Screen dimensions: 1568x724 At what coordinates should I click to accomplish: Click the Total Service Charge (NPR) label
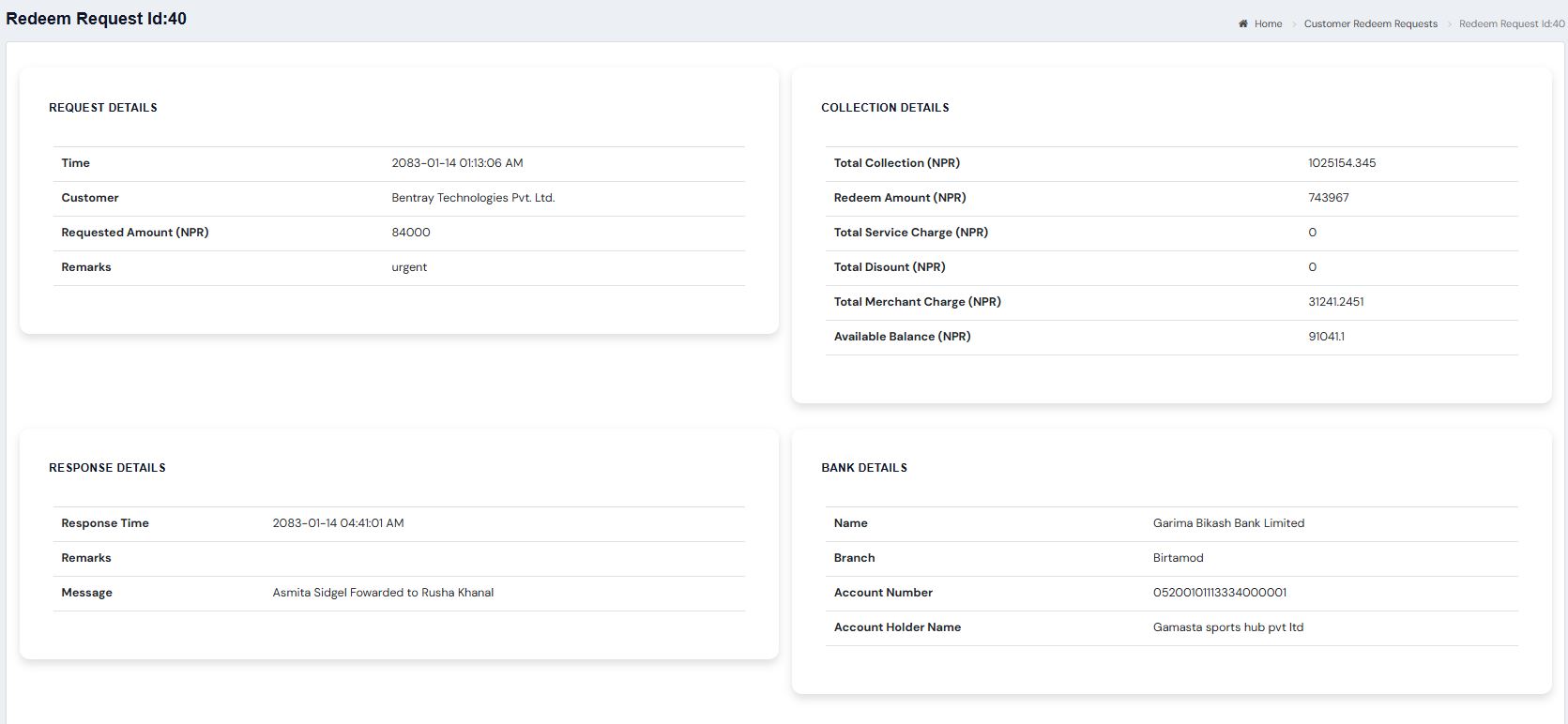tap(911, 233)
